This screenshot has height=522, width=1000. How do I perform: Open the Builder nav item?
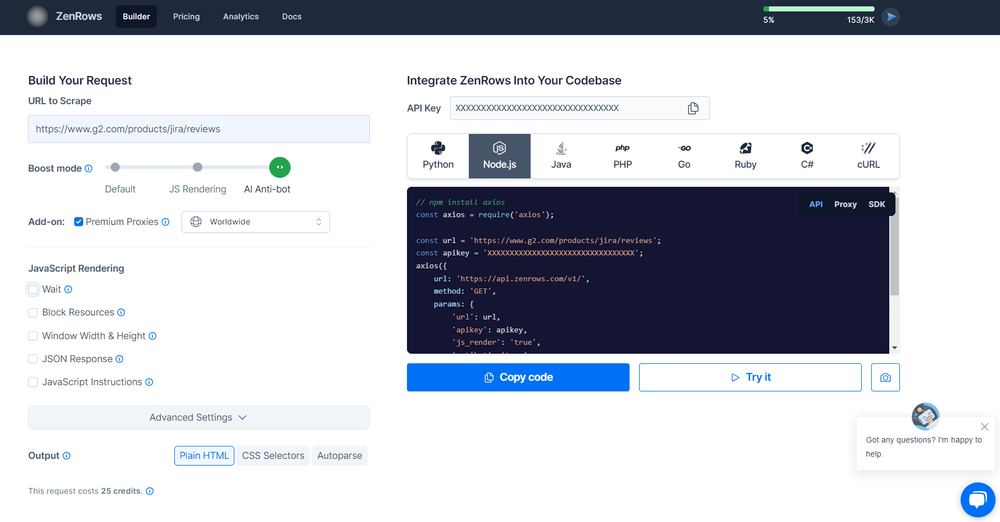tap(136, 17)
